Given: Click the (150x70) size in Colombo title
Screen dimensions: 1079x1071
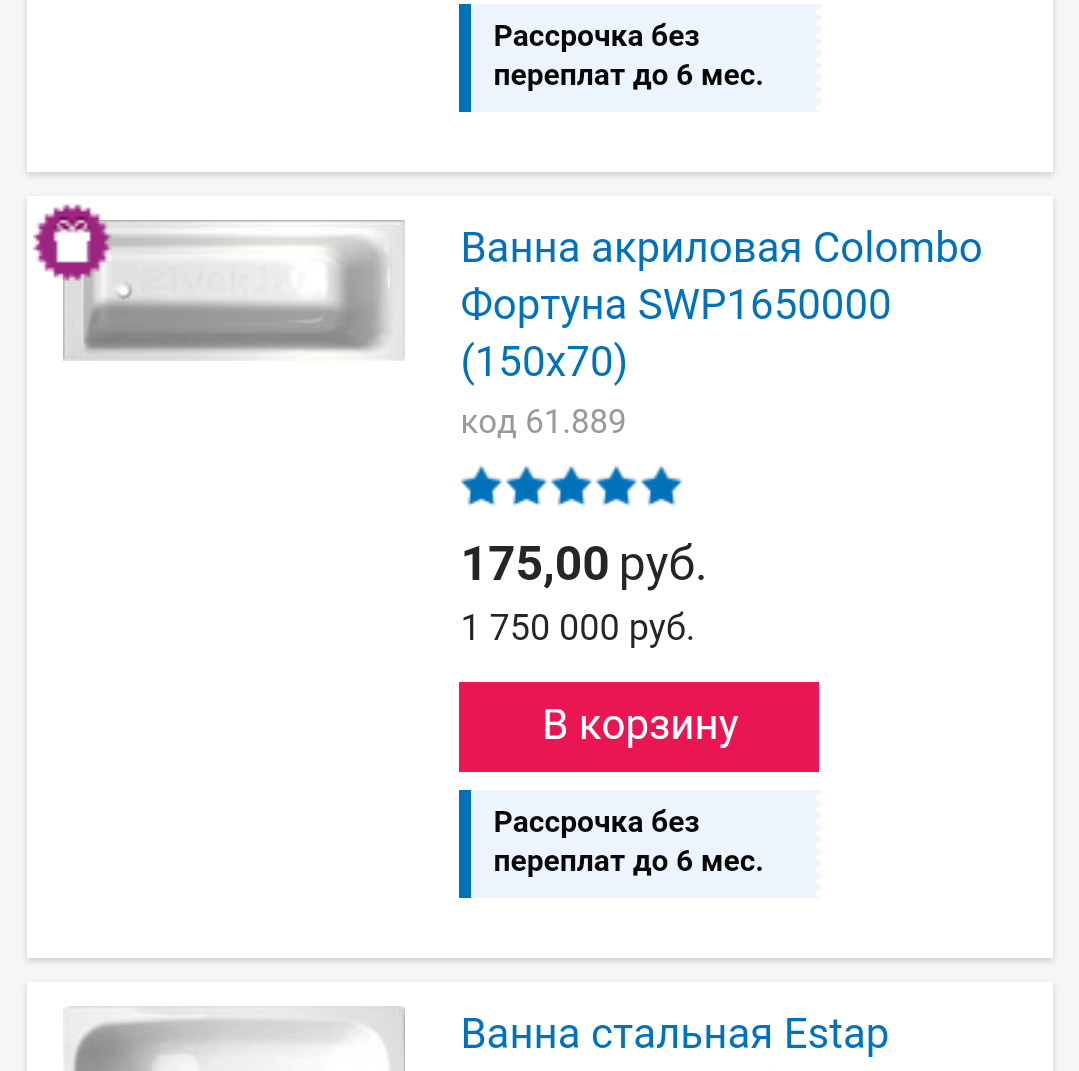Looking at the screenshot, I should [x=544, y=362].
